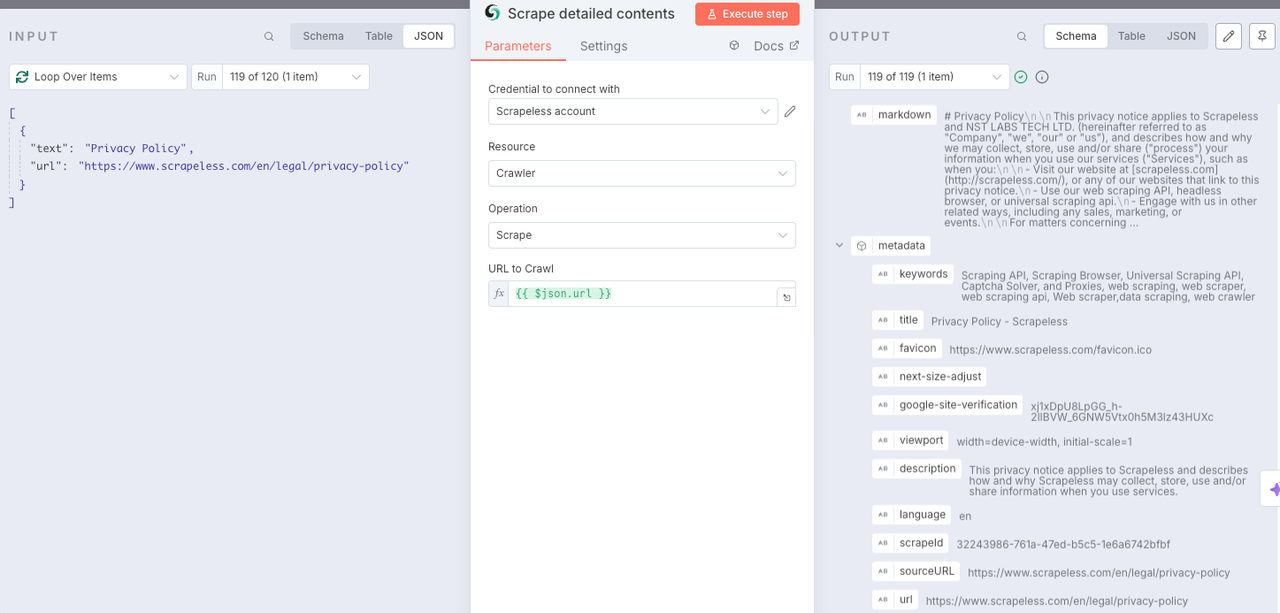The width and height of the screenshot is (1280, 613).
Task: Search the input panel with magnifier icon
Action: point(269,36)
